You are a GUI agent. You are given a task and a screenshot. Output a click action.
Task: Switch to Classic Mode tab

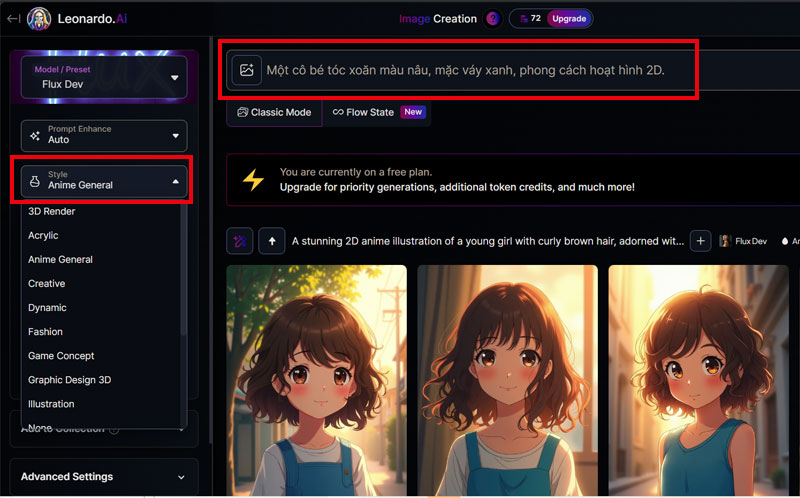(274, 112)
